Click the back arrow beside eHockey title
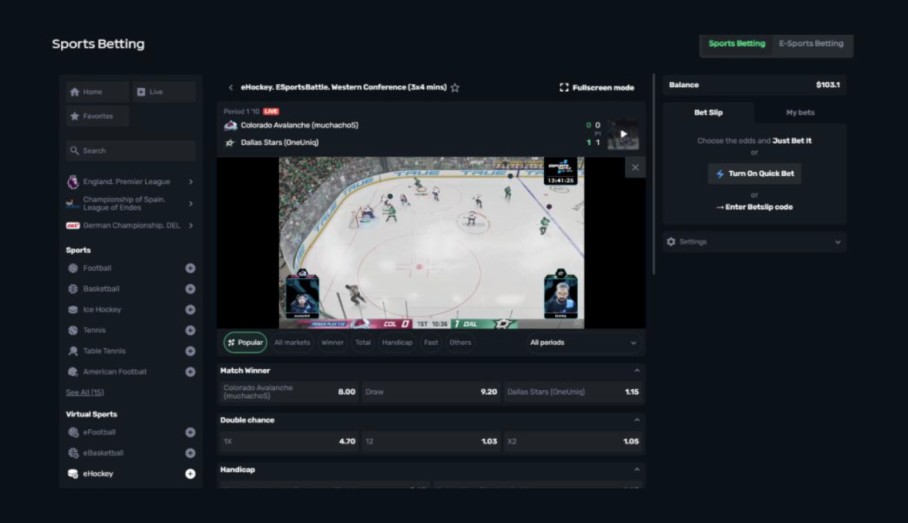Viewport: 908px width, 523px height. coord(231,88)
